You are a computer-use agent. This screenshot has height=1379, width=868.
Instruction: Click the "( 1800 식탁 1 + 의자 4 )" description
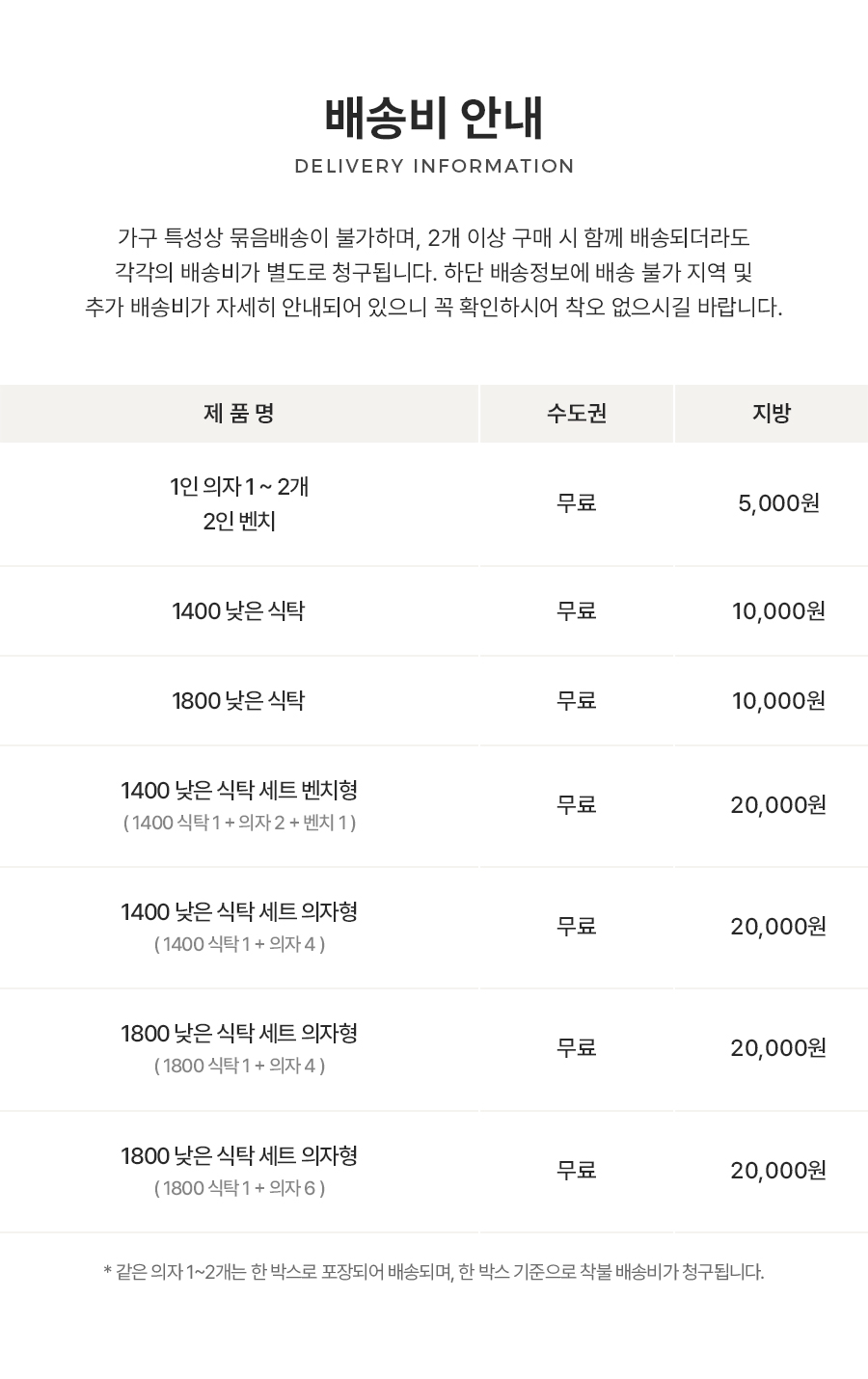point(239,1066)
